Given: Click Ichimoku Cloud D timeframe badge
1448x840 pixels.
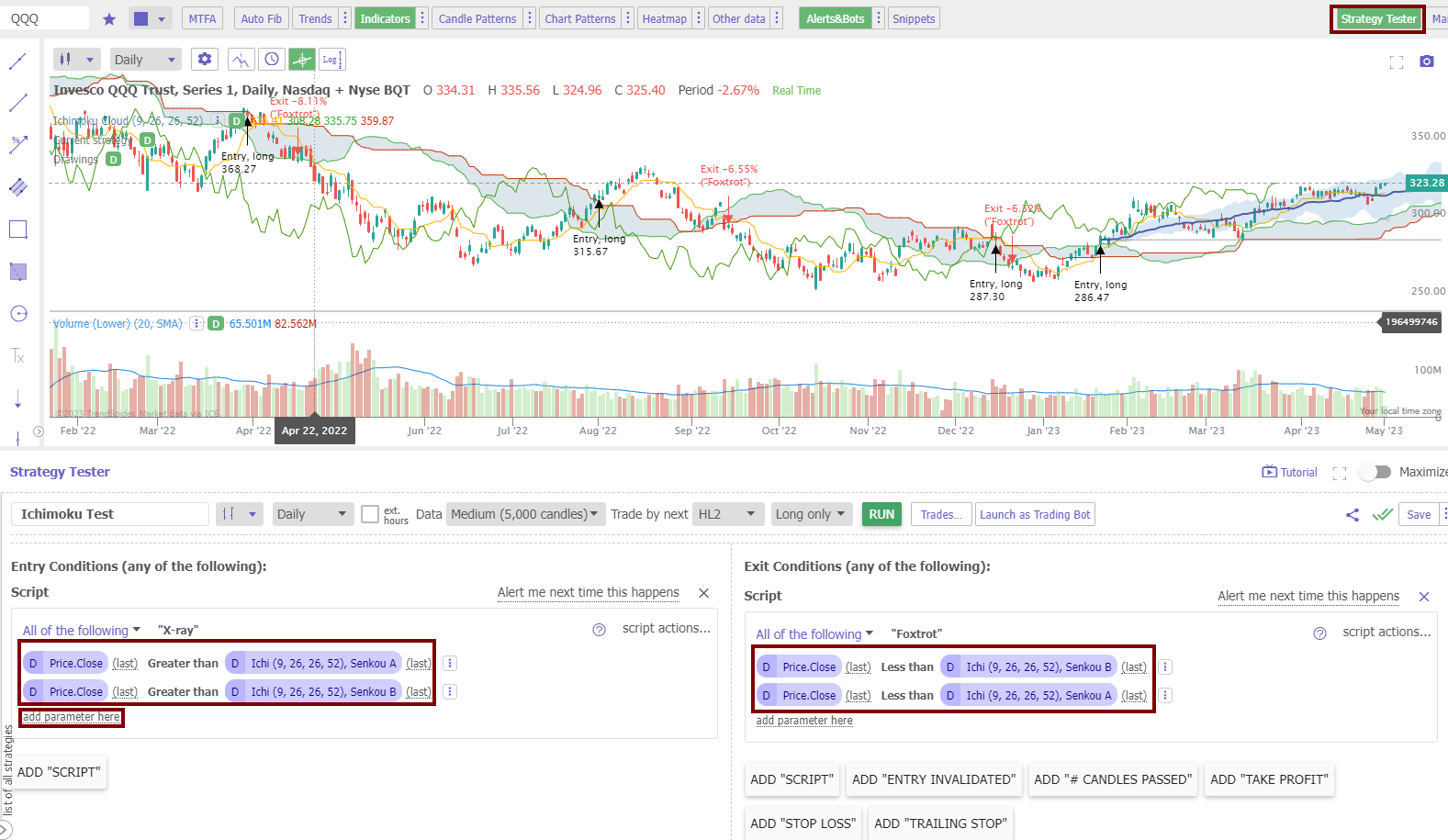Looking at the screenshot, I should (237, 121).
